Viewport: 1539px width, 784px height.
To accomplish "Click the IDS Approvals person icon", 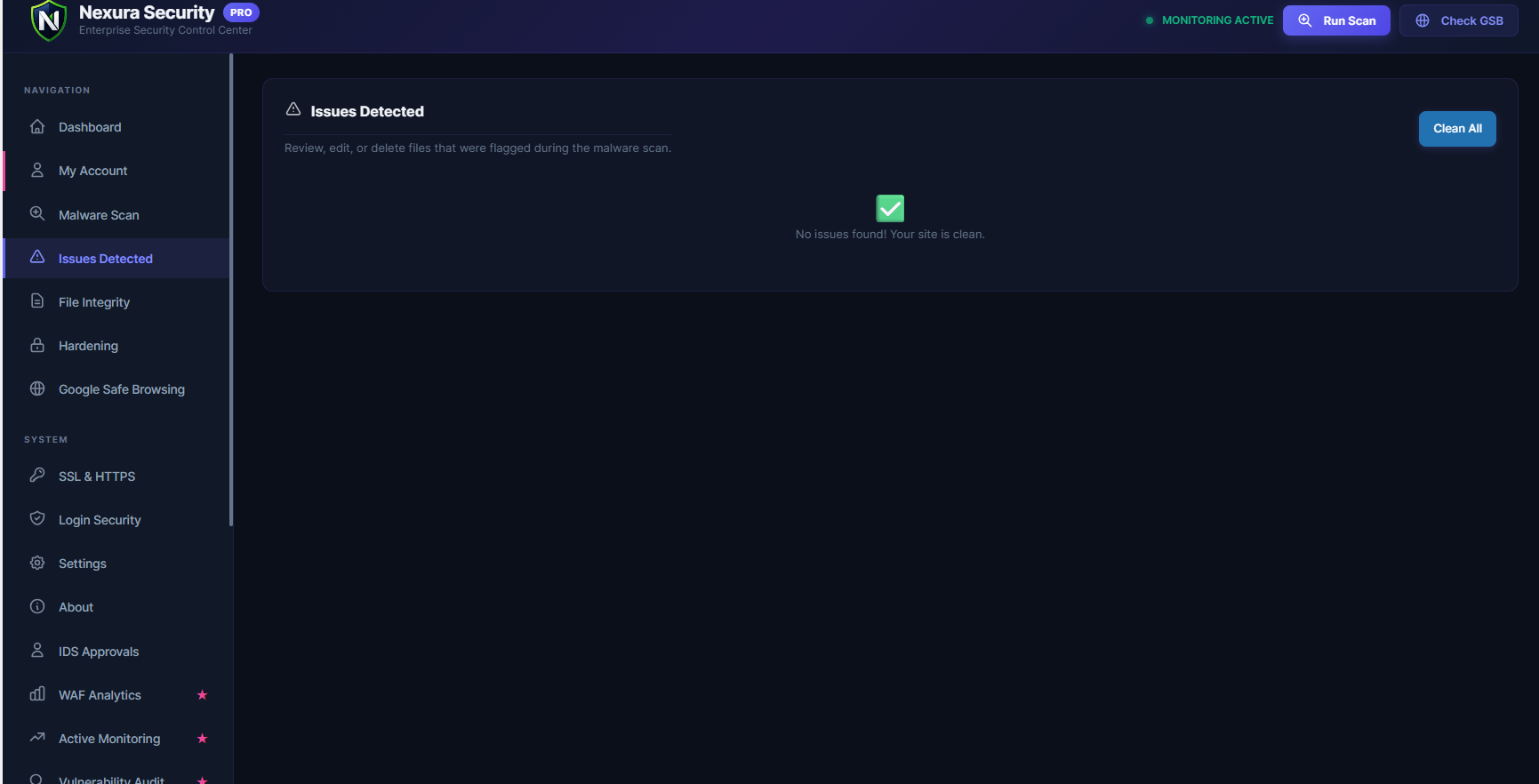I will point(37,651).
